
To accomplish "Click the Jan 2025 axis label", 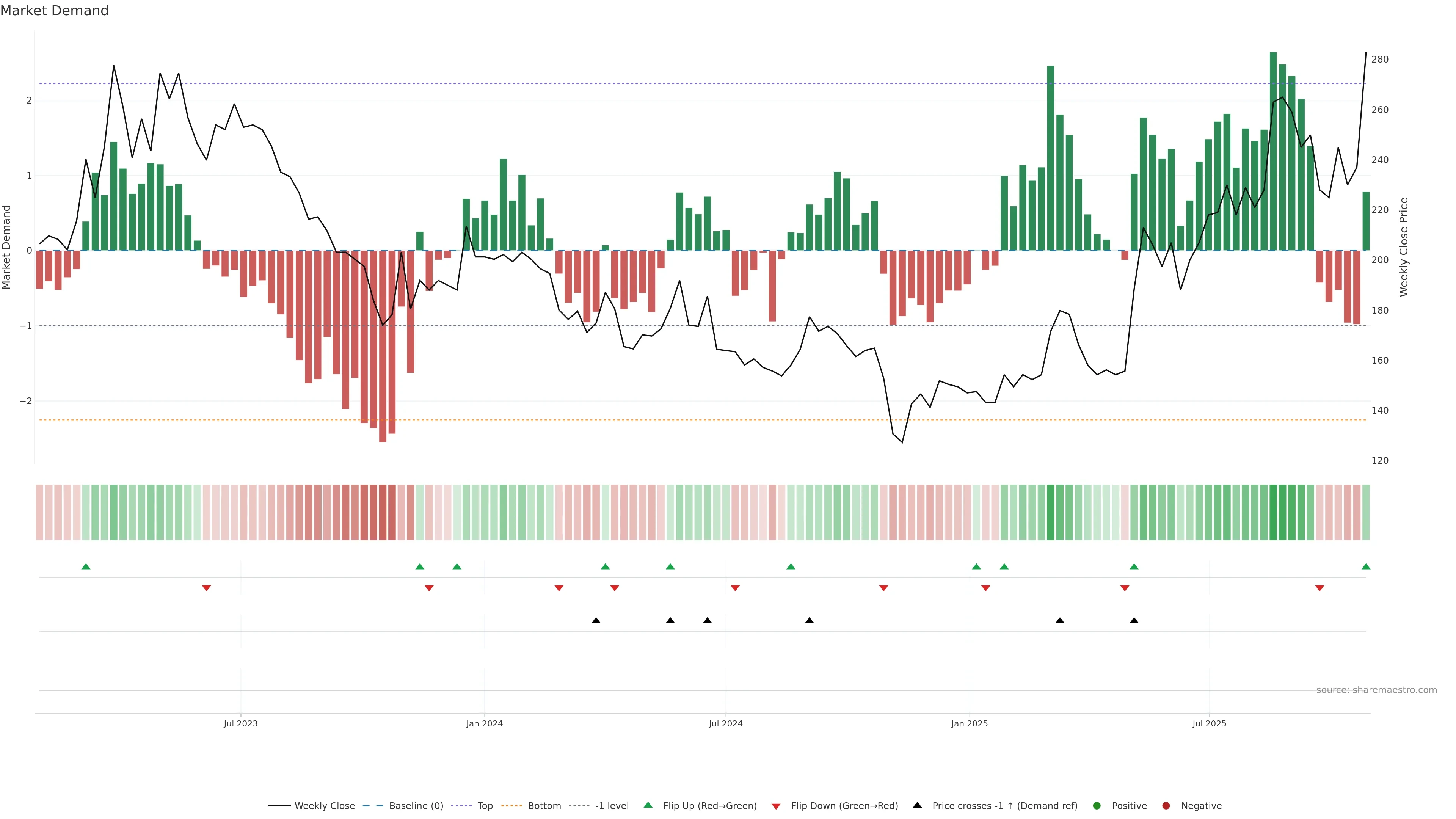I will [970, 723].
